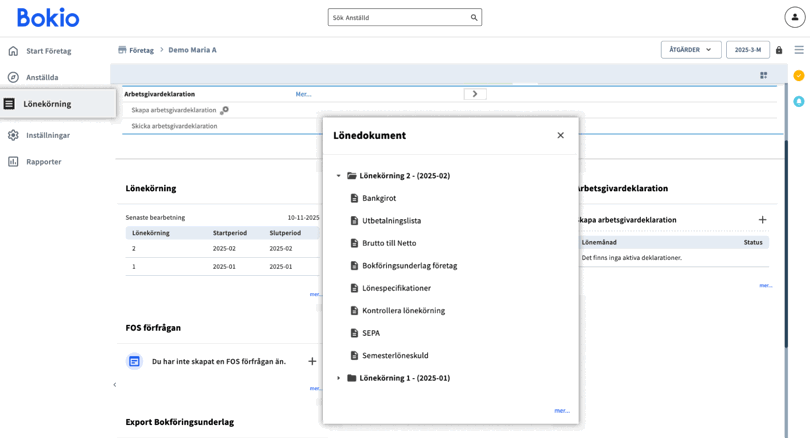Add a new arbetsgivardeklaration with the plus icon
Screen dimensions: 810x438
click(762, 220)
